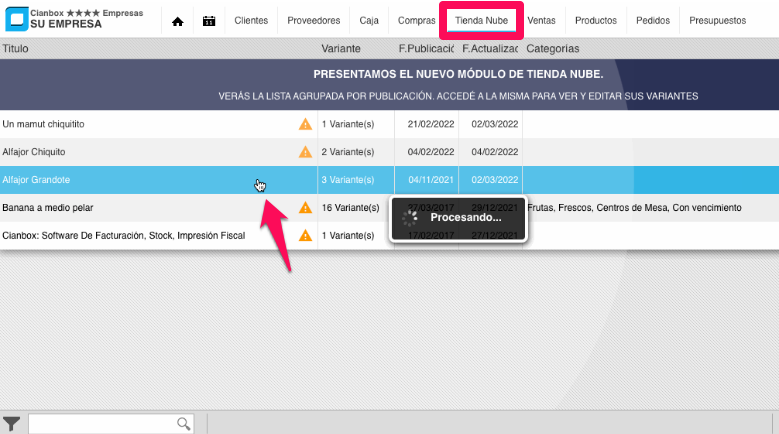Click the filter funnel icon
The image size is (779, 434).
(x=11, y=424)
